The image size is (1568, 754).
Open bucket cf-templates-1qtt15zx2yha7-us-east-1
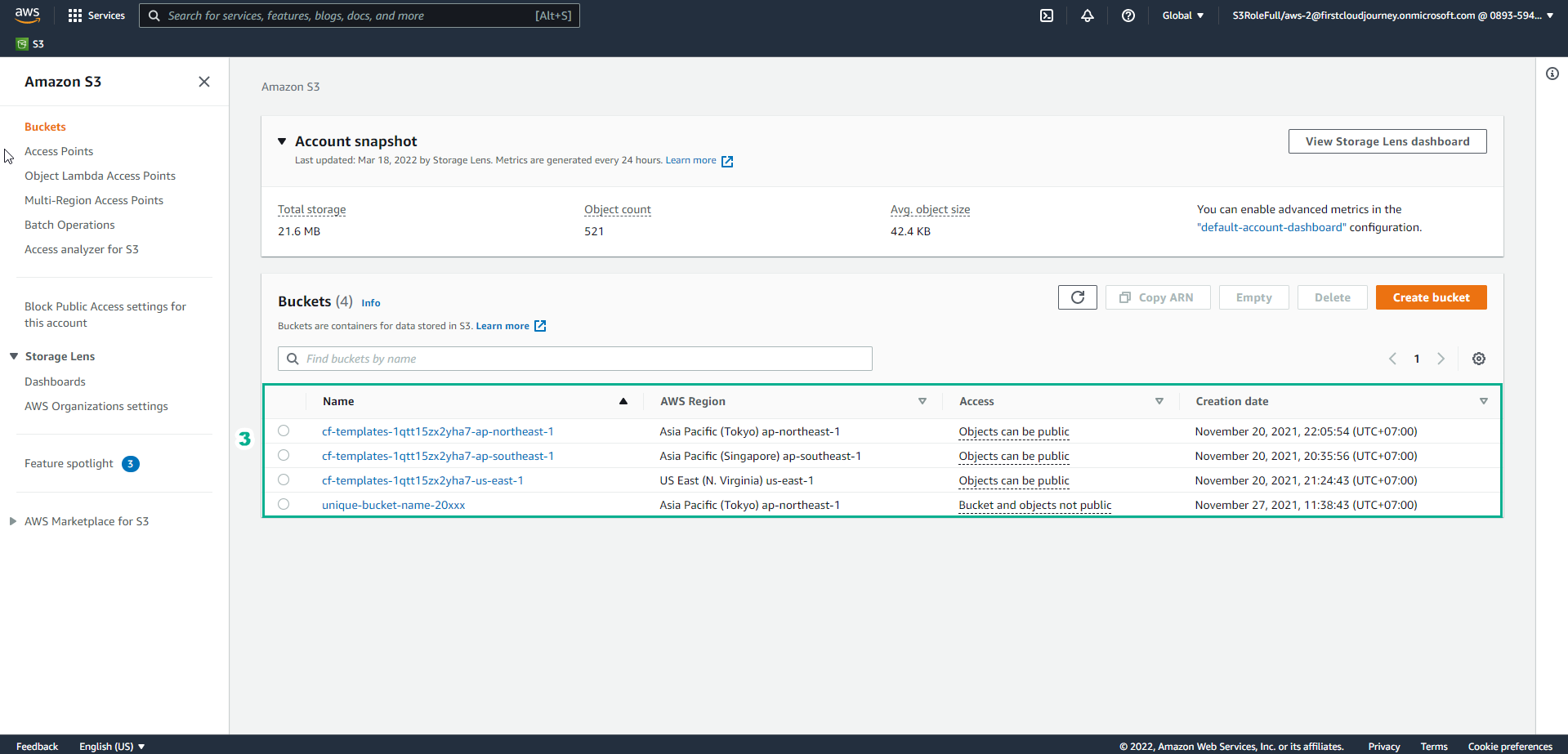coord(422,480)
